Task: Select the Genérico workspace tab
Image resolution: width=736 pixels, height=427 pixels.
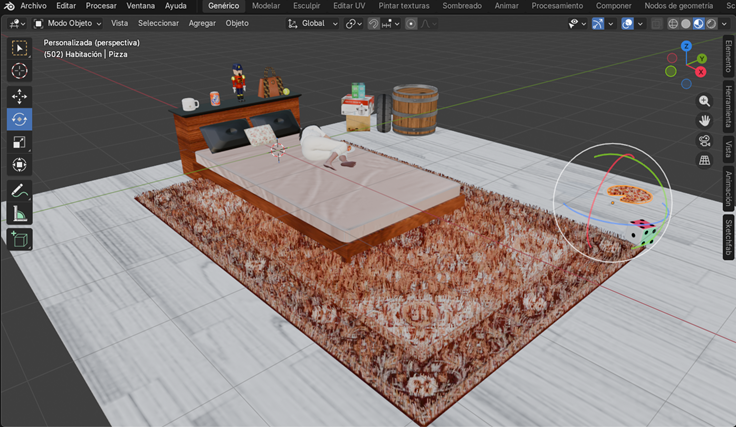Action: pyautogui.click(x=223, y=6)
